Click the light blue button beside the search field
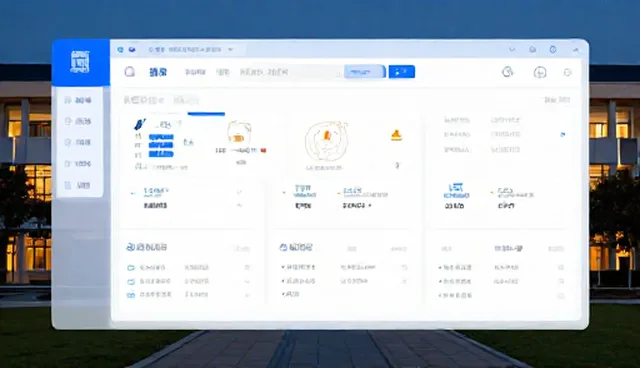This screenshot has height=368, width=640. (x=364, y=72)
